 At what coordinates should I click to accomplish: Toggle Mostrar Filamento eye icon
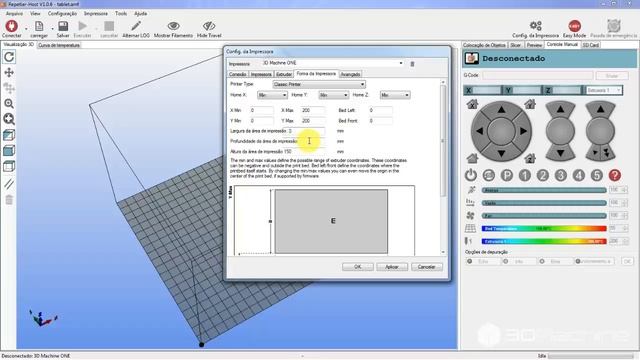pyautogui.click(x=173, y=26)
